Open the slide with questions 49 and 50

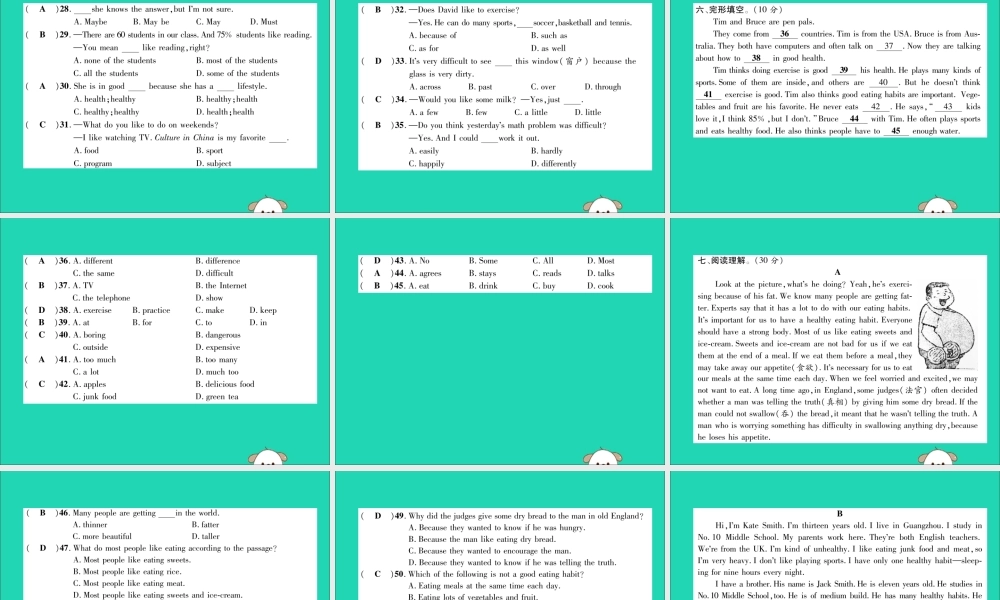[500, 536]
